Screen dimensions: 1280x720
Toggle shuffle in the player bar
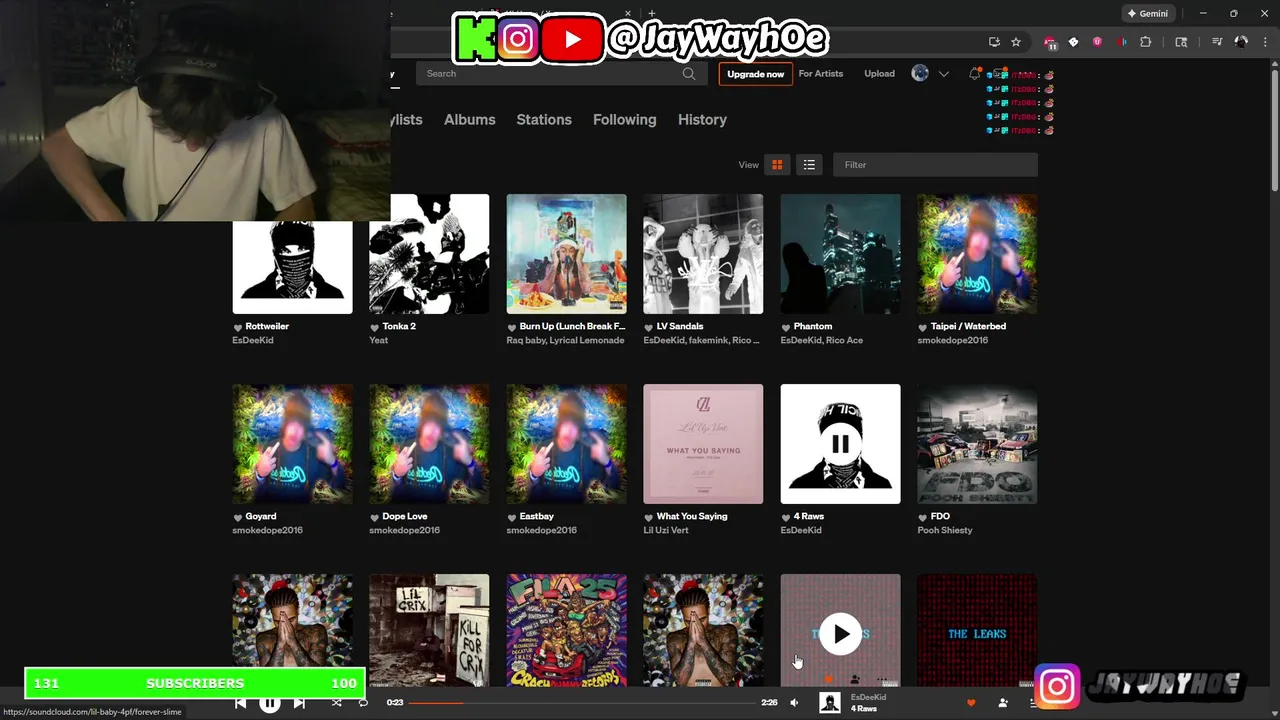(337, 703)
